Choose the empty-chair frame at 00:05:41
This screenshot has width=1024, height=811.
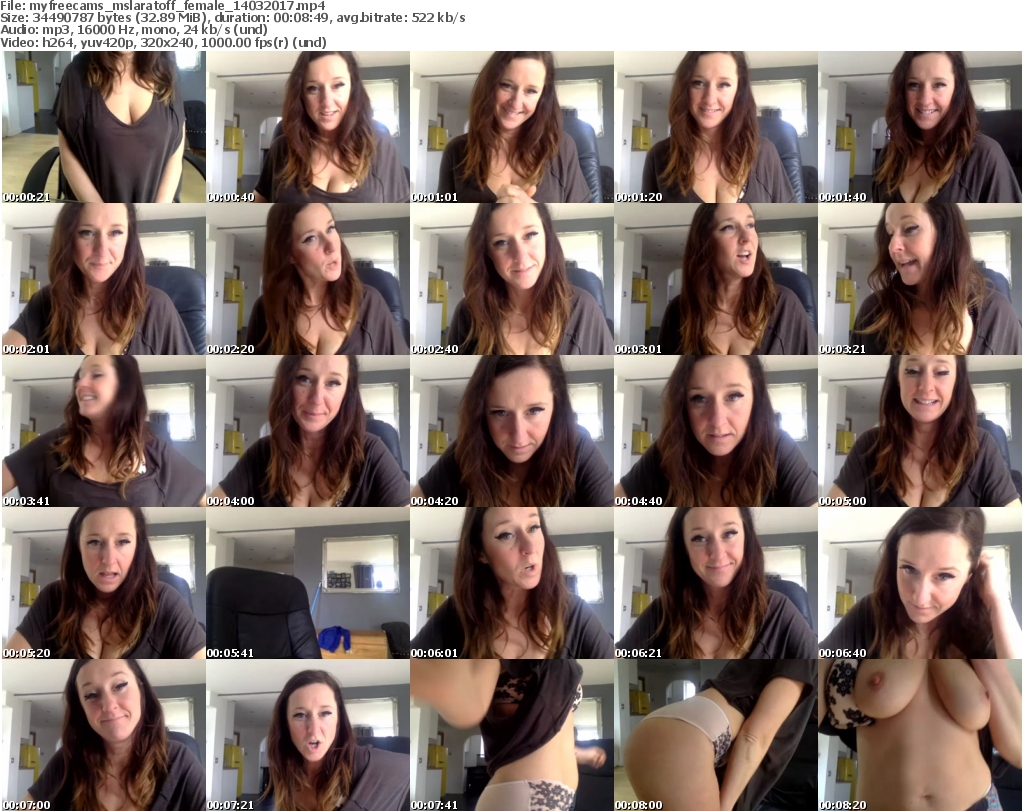click(308, 583)
